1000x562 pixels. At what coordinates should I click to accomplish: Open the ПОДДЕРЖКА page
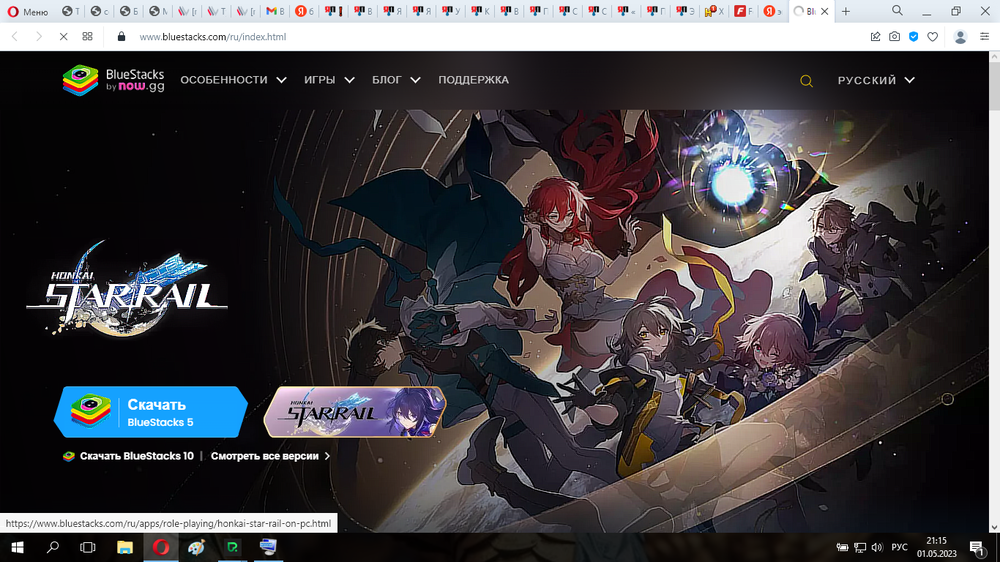[x=473, y=80]
